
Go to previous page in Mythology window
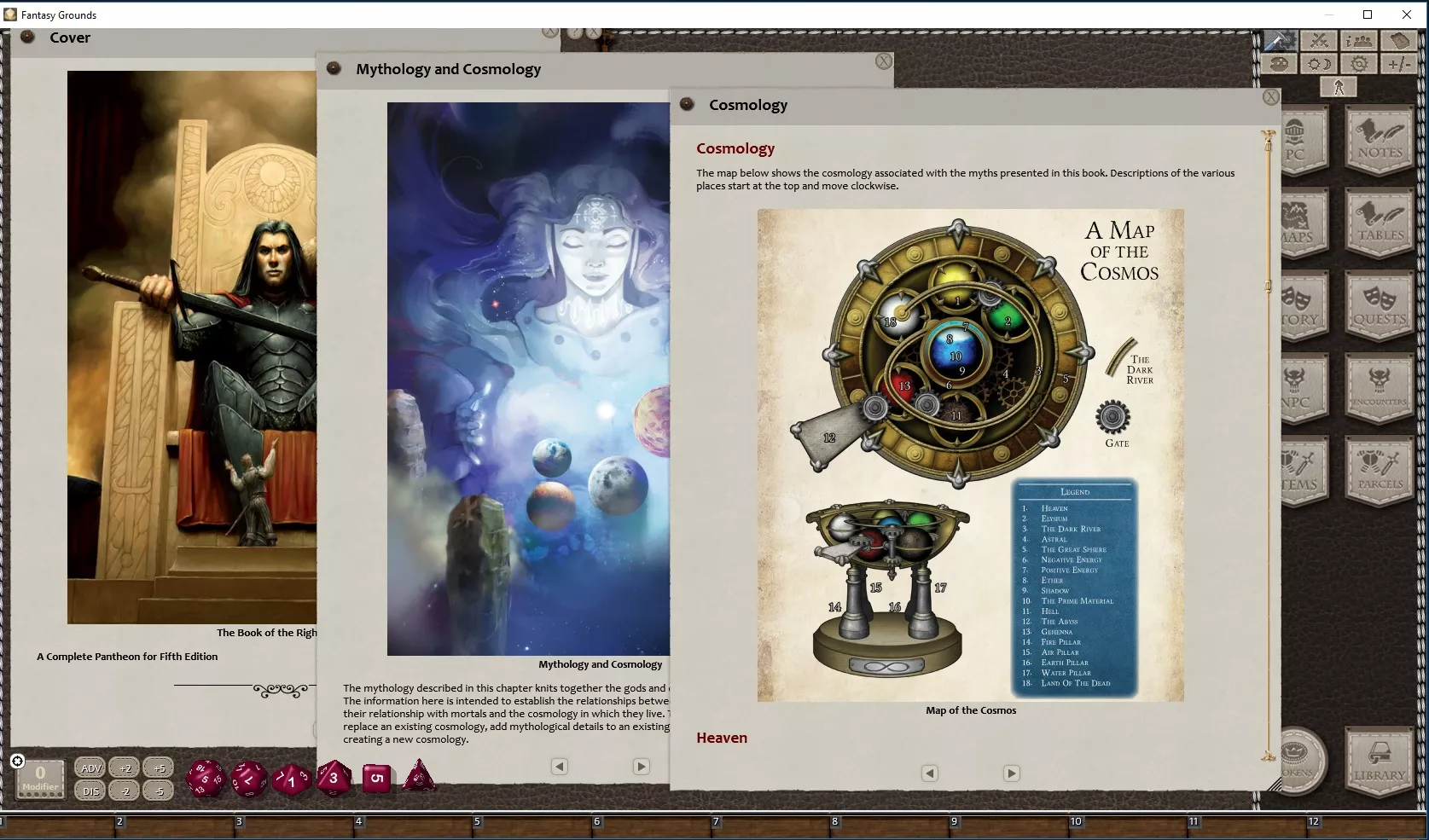point(560,767)
